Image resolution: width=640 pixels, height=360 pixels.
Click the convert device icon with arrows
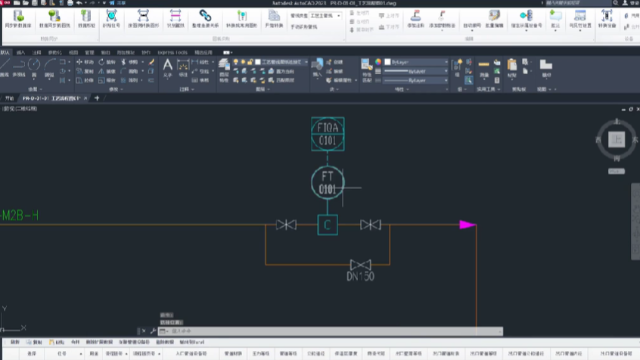click(x=607, y=16)
